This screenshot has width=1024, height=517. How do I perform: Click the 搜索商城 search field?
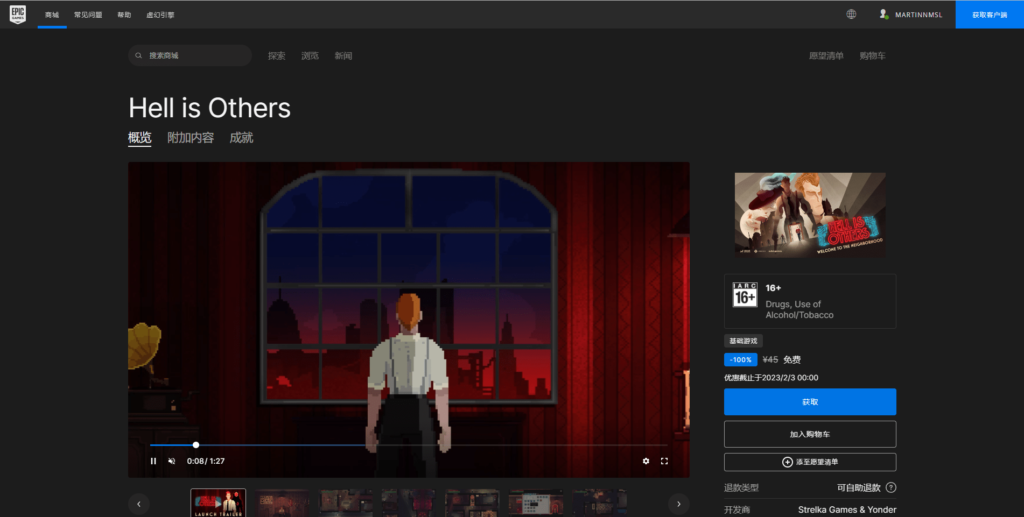(x=190, y=56)
